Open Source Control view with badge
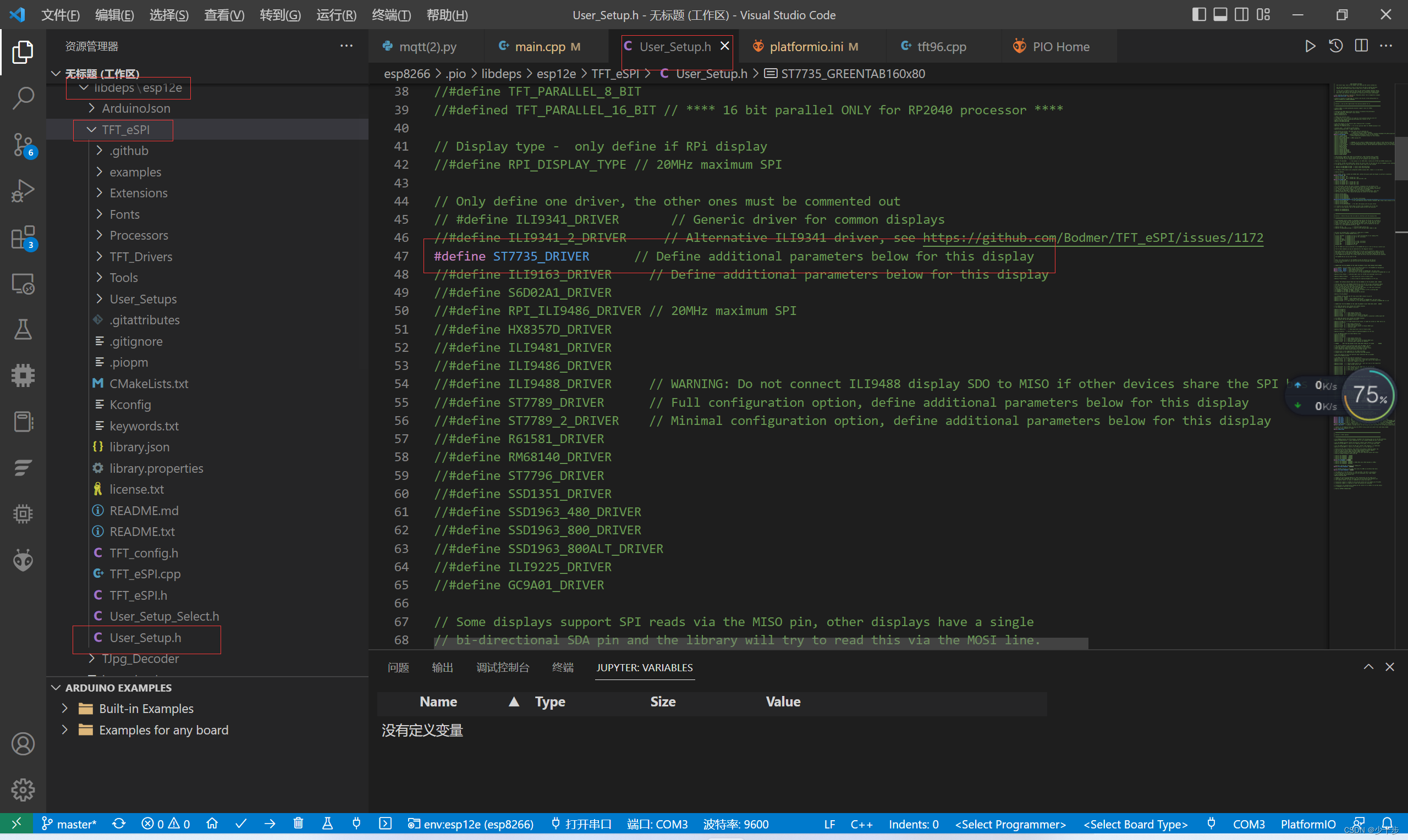The height and width of the screenshot is (840, 1408). tap(23, 145)
